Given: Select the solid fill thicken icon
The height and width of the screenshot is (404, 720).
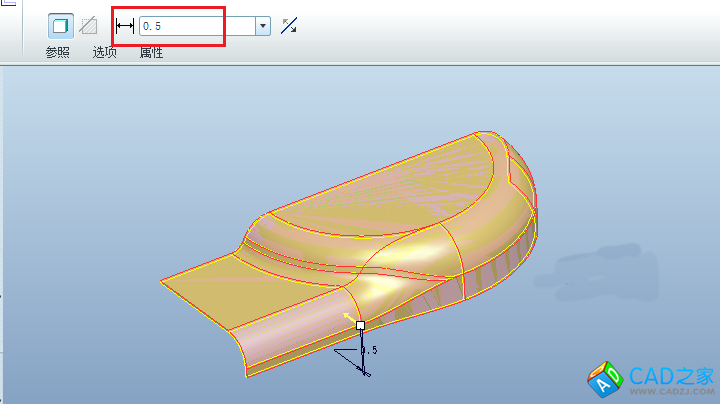Looking at the screenshot, I should (x=60, y=26).
